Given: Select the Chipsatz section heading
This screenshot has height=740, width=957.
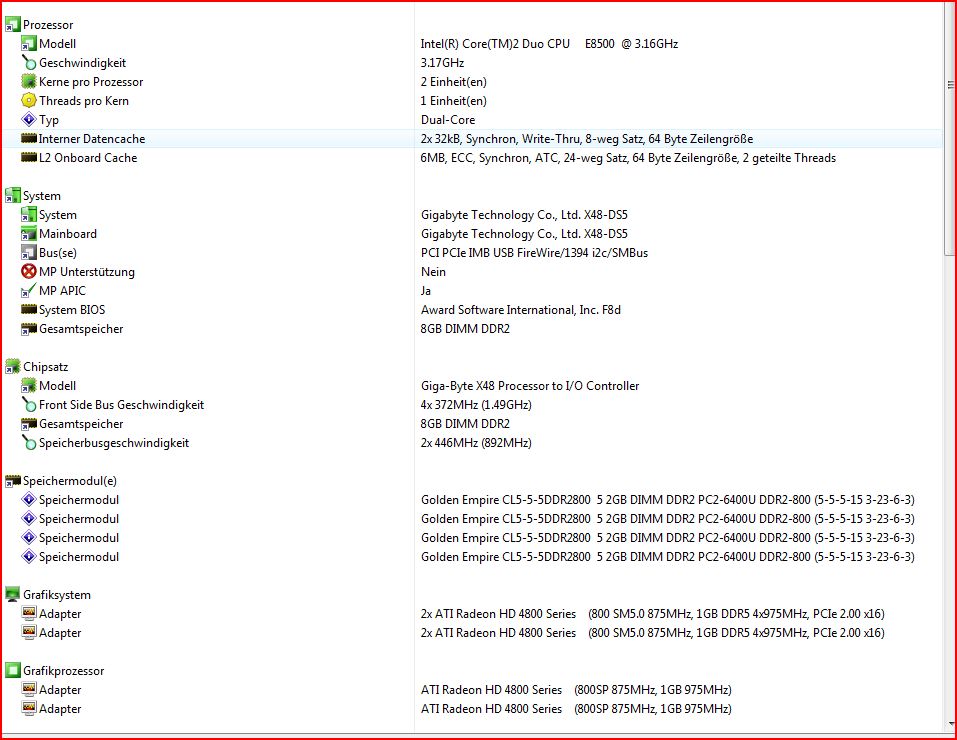Looking at the screenshot, I should pyautogui.click(x=46, y=367).
